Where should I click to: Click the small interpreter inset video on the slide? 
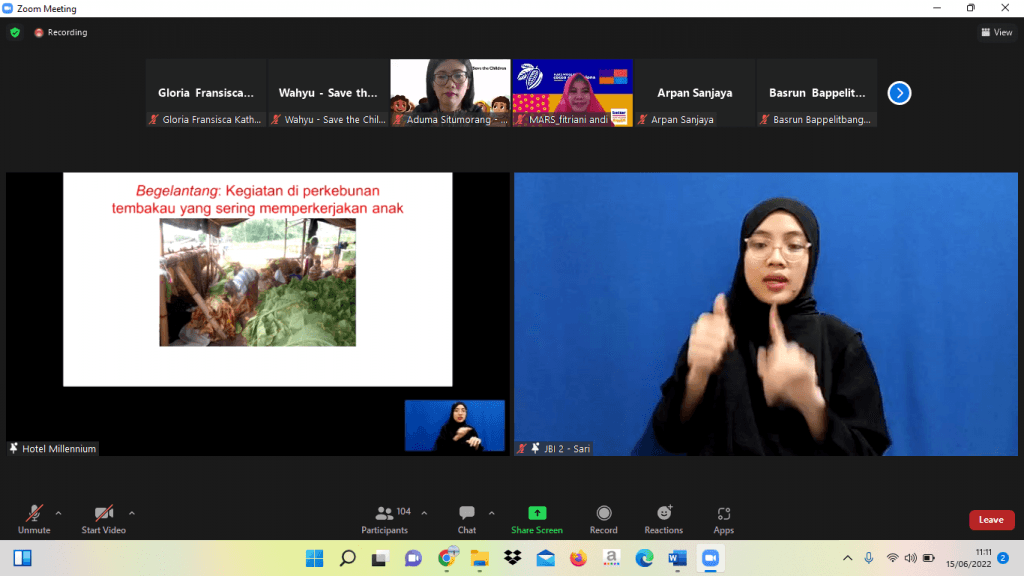(455, 425)
